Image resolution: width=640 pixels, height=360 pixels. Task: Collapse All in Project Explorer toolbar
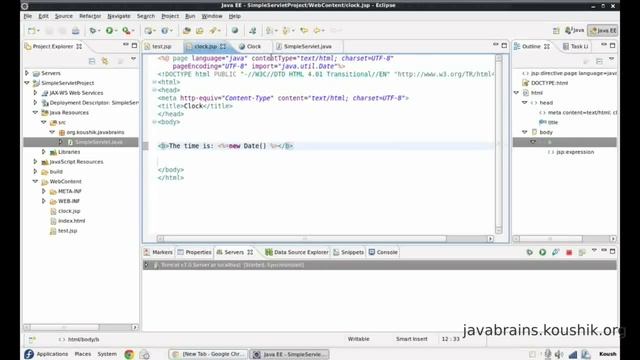pos(92,61)
